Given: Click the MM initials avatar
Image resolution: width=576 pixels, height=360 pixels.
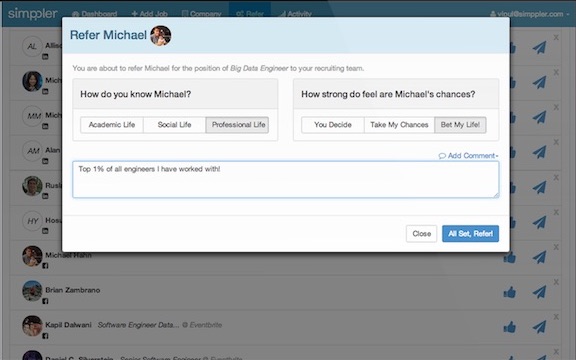Looking at the screenshot, I should point(32,116).
